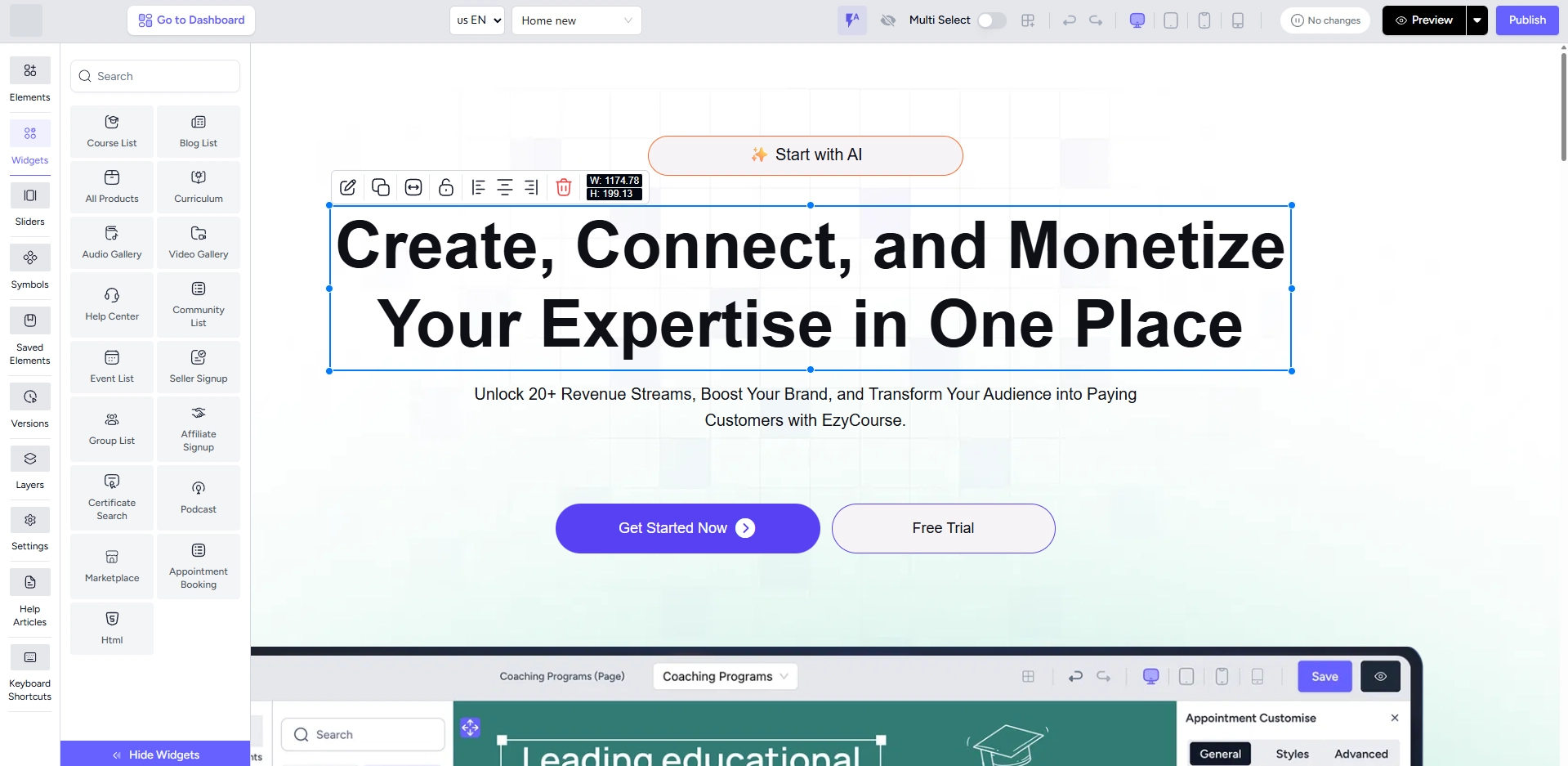Image resolution: width=1568 pixels, height=766 pixels.
Task: Go to Dashboard link
Action: tap(191, 20)
